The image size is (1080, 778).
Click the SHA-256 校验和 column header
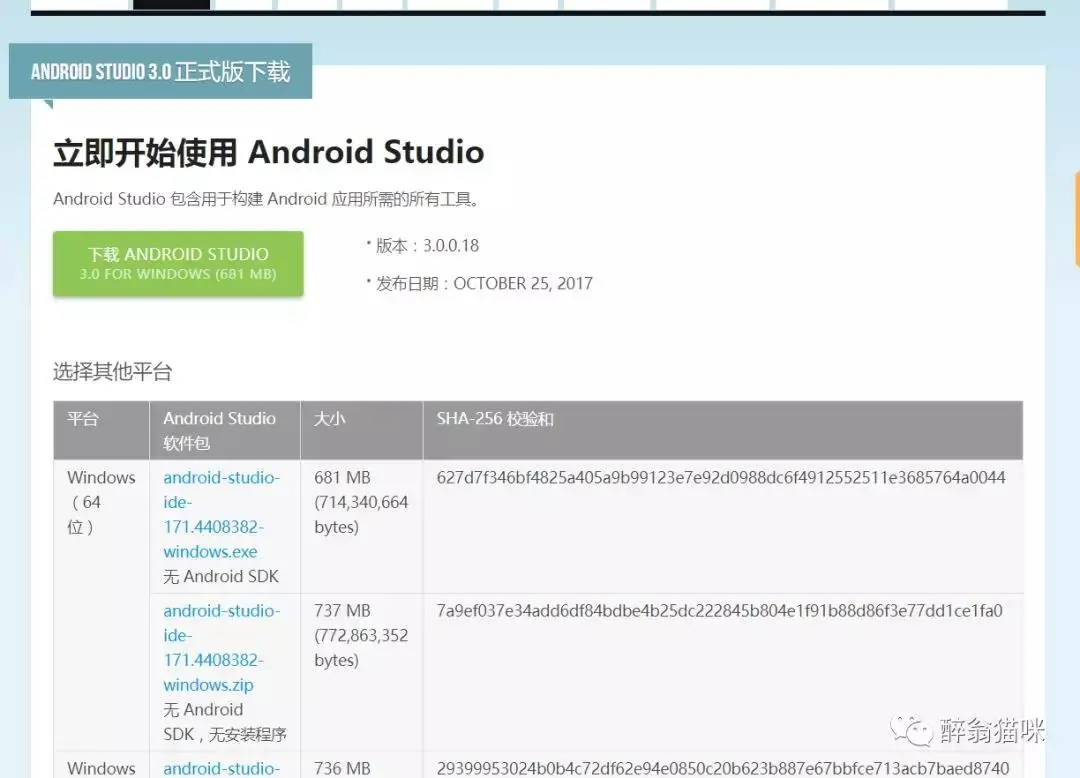click(x=723, y=430)
